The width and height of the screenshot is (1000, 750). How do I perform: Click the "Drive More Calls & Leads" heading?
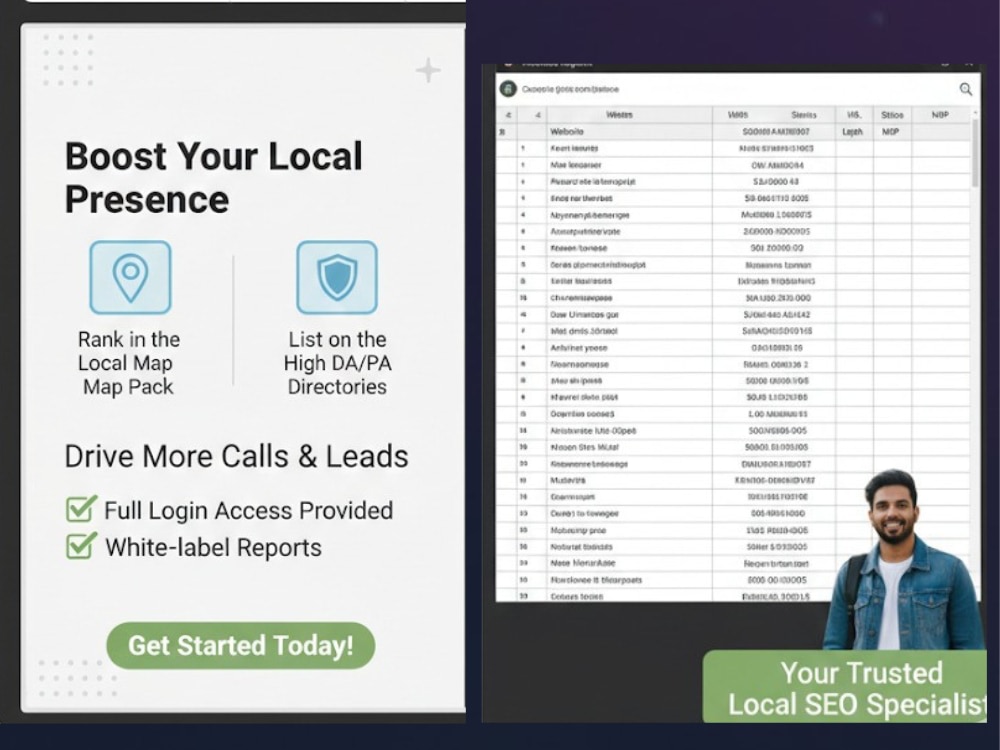click(237, 457)
